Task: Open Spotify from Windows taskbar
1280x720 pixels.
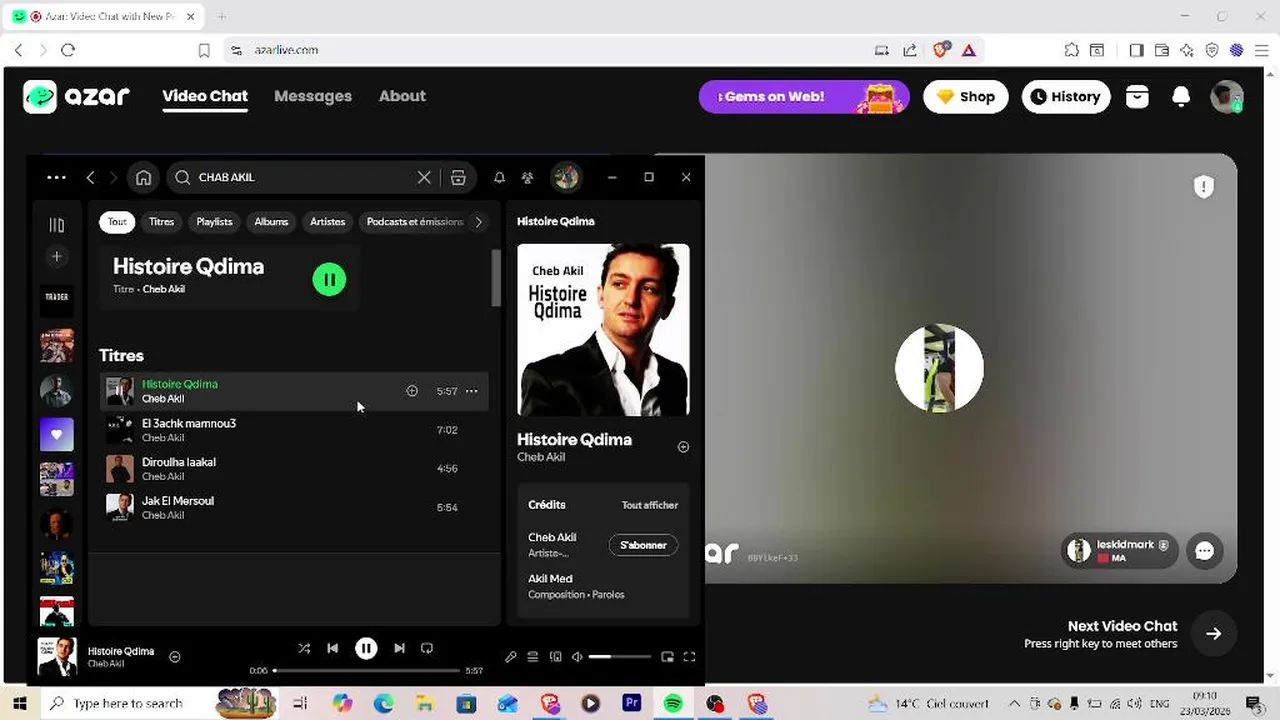Action: point(673,704)
